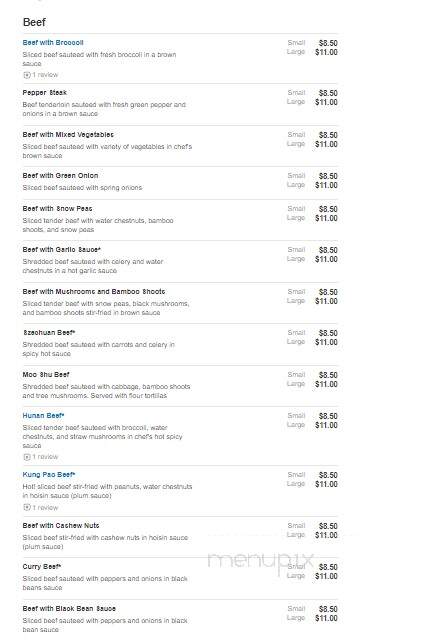440x643 pixels.
Task: Click '1 review' text under Hunan Beef
Action: (x=45, y=457)
